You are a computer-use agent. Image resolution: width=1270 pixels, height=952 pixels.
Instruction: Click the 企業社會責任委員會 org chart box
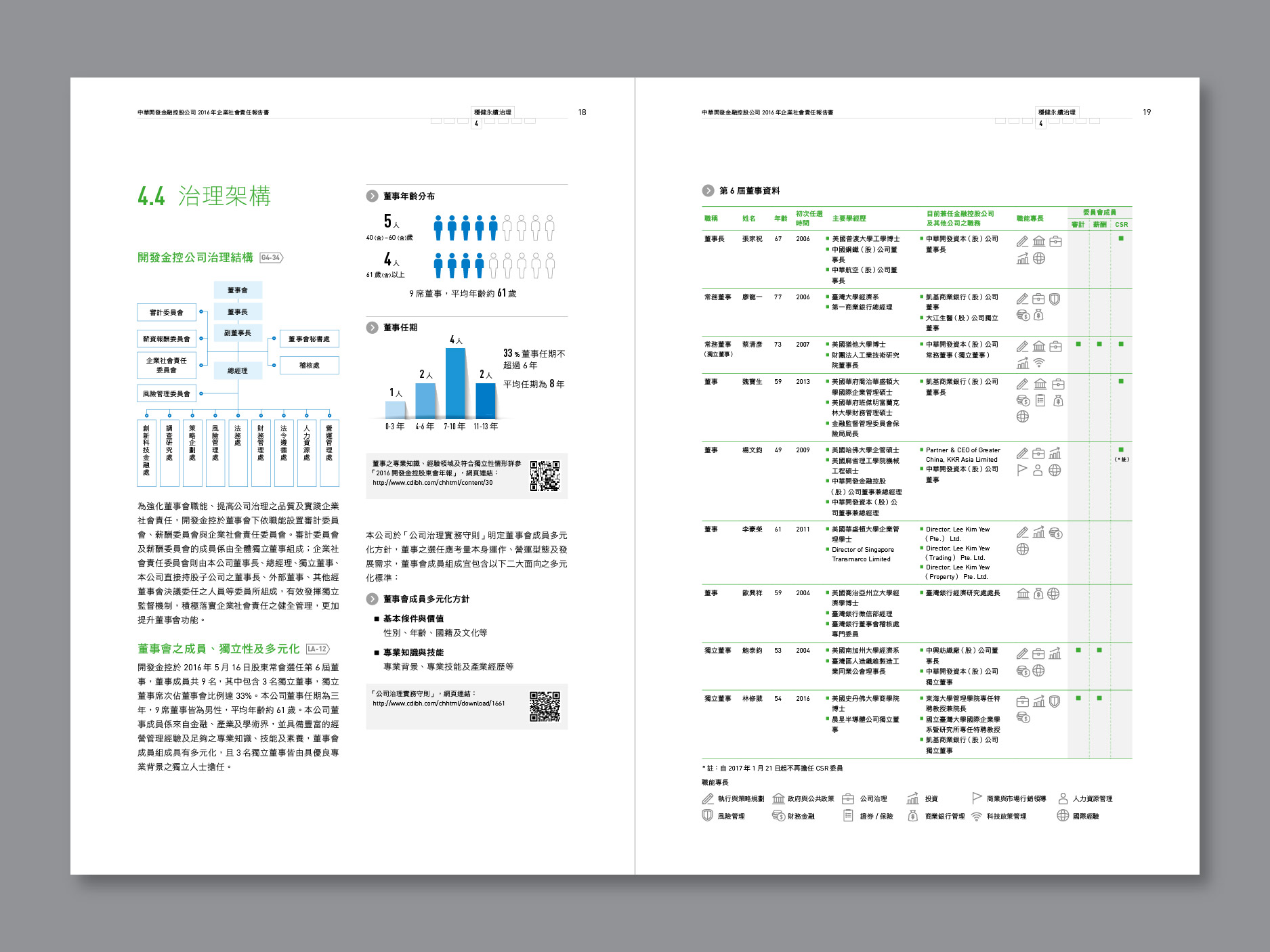[x=167, y=365]
